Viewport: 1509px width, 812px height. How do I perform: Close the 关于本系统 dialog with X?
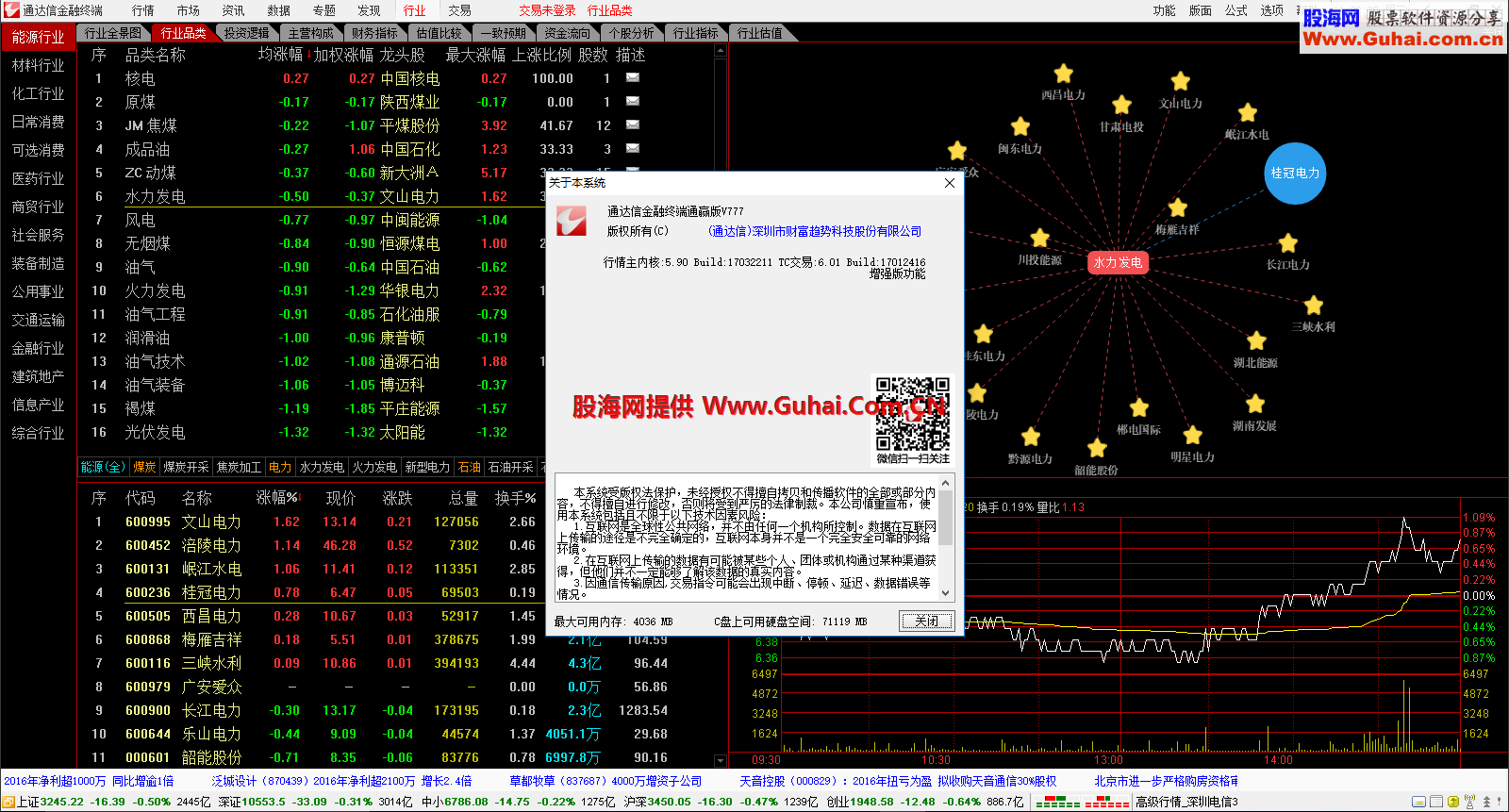coord(950,183)
